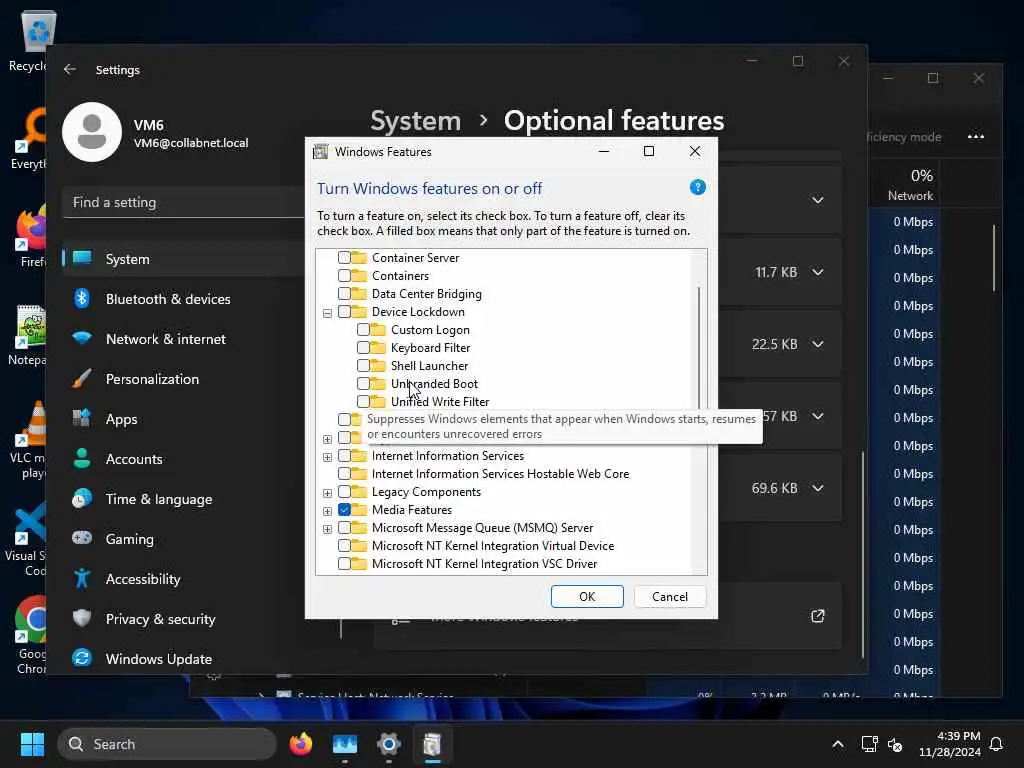This screenshot has height=768, width=1024.
Task: Open System in the Settings sidebar
Action: pyautogui.click(x=183, y=259)
